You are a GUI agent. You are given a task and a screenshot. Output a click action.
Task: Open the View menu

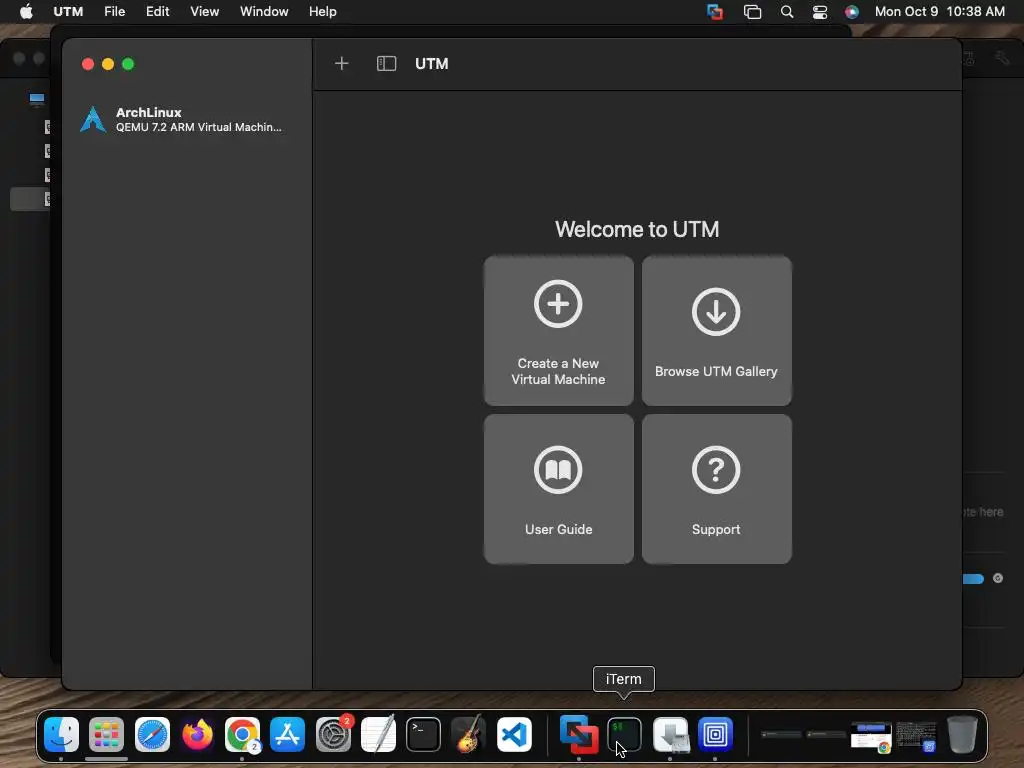click(x=204, y=12)
